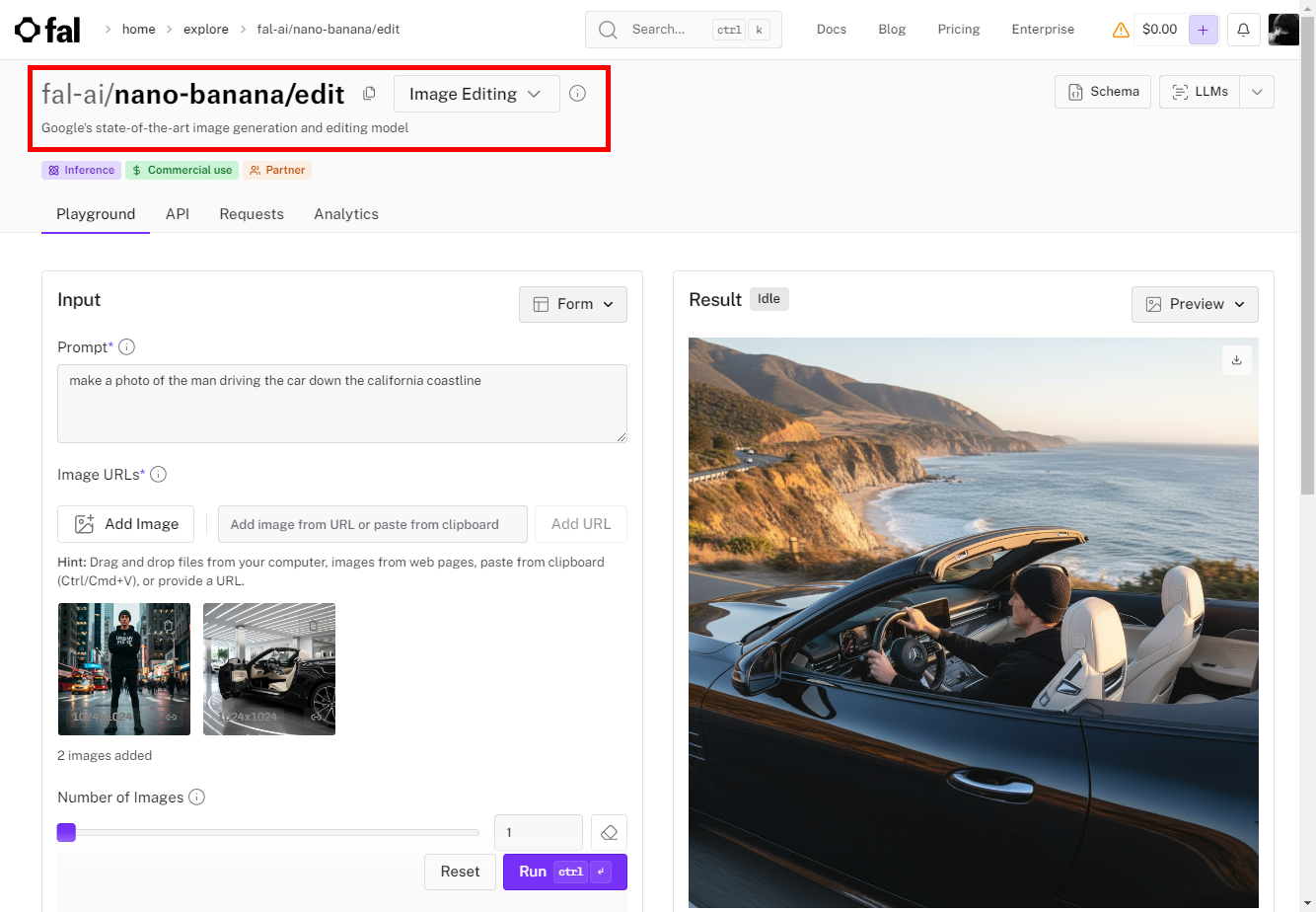Copy the model name fal-ai/nano-banana/edit

click(369, 93)
